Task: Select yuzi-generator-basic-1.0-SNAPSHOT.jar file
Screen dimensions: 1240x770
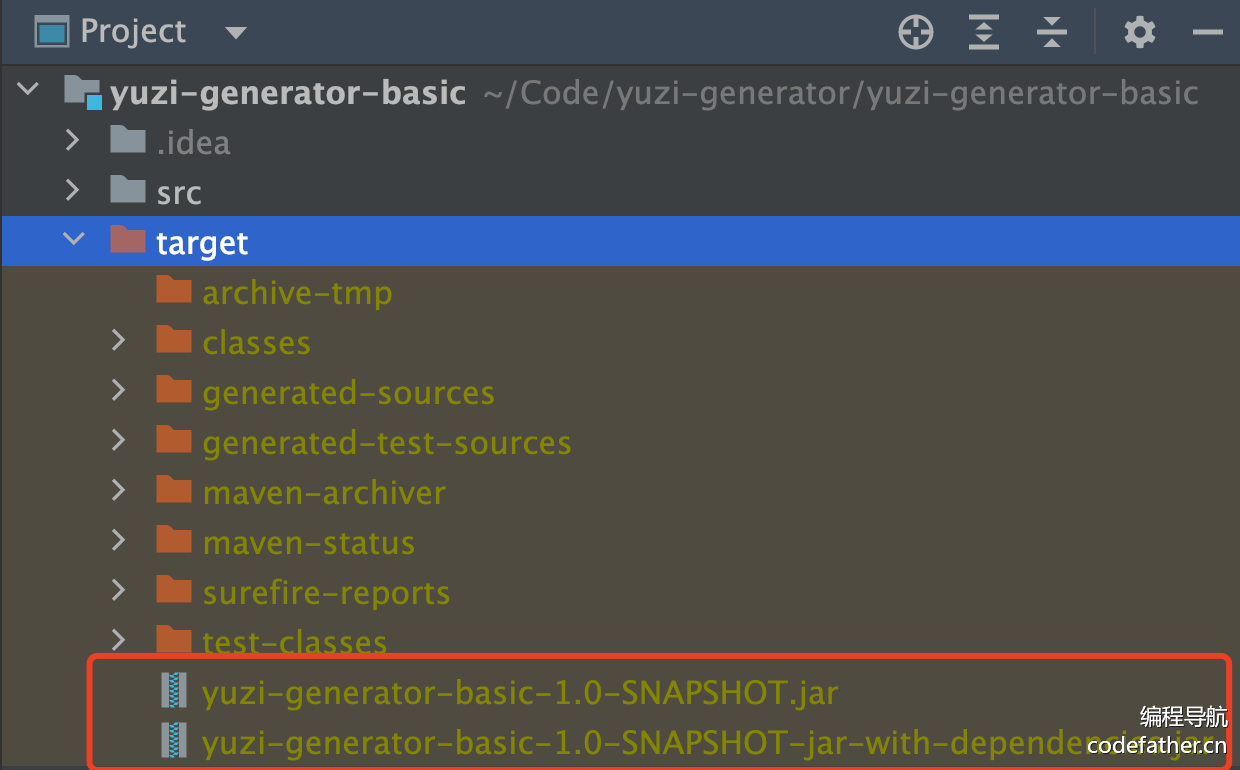Action: 520,693
